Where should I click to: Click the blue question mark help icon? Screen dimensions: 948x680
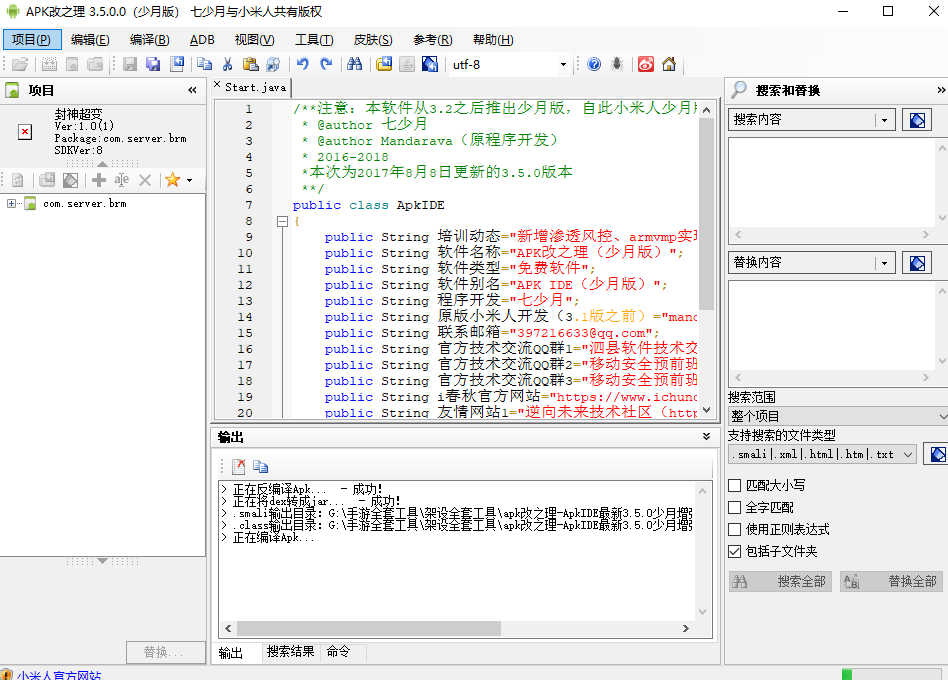[594, 64]
